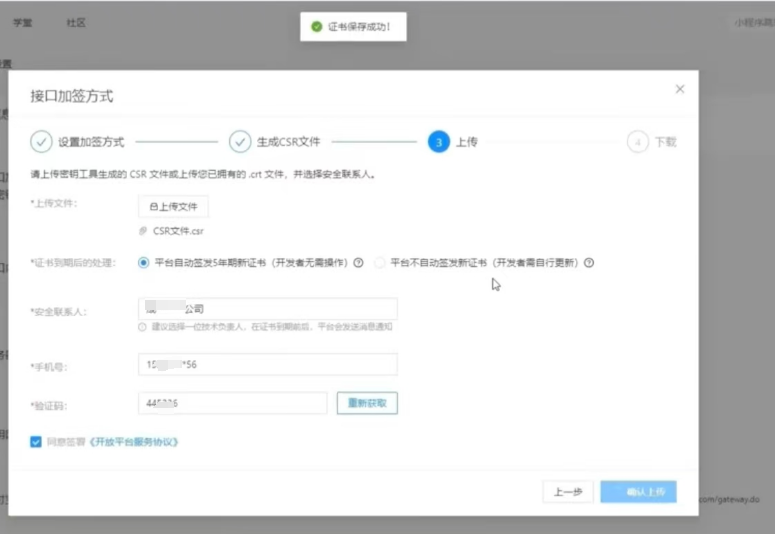Click the 生成CSR文件 step label
This screenshot has width=775, height=534.
point(289,142)
